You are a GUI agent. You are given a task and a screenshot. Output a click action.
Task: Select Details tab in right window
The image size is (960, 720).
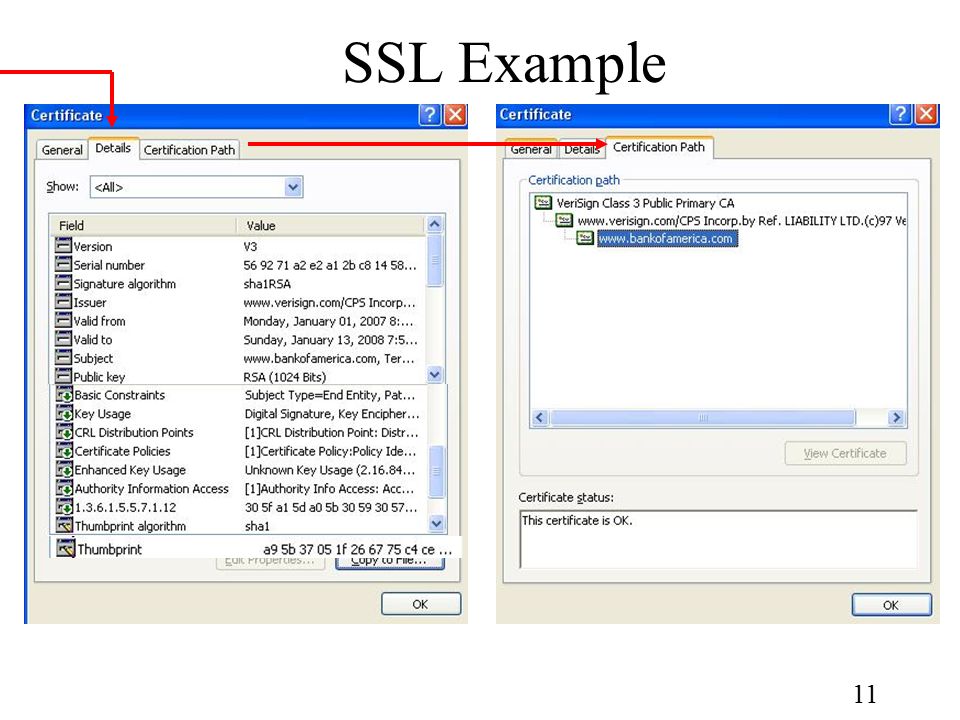582,149
